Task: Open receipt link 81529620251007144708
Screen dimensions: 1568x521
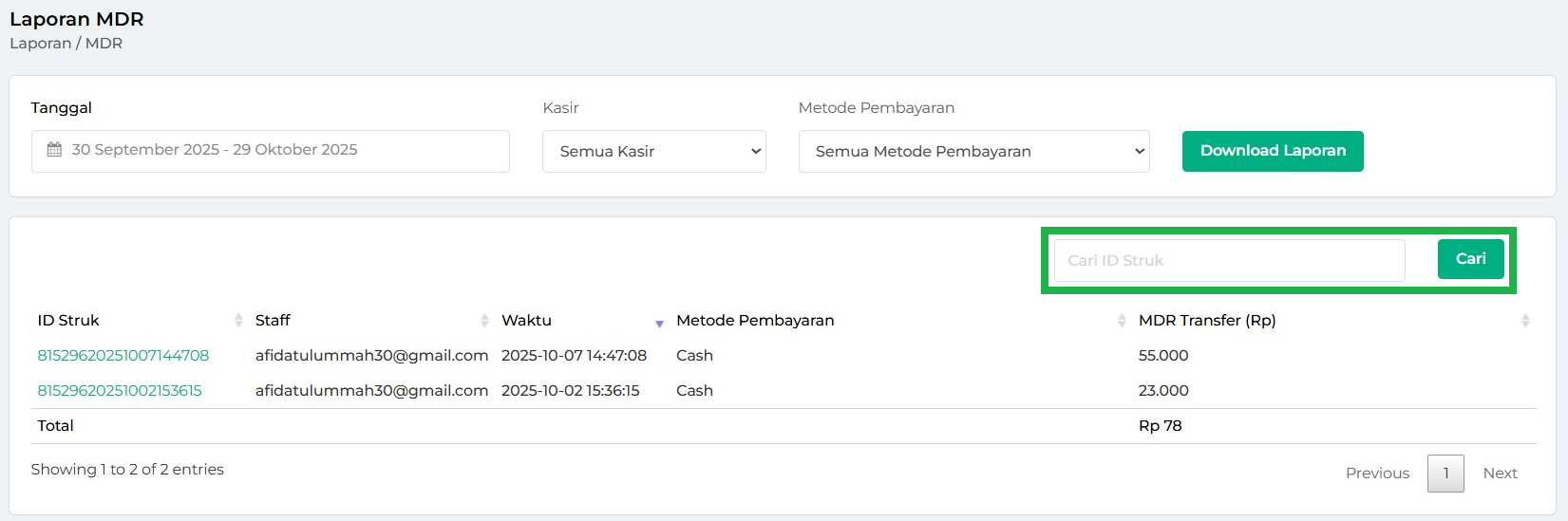Action: pos(123,356)
